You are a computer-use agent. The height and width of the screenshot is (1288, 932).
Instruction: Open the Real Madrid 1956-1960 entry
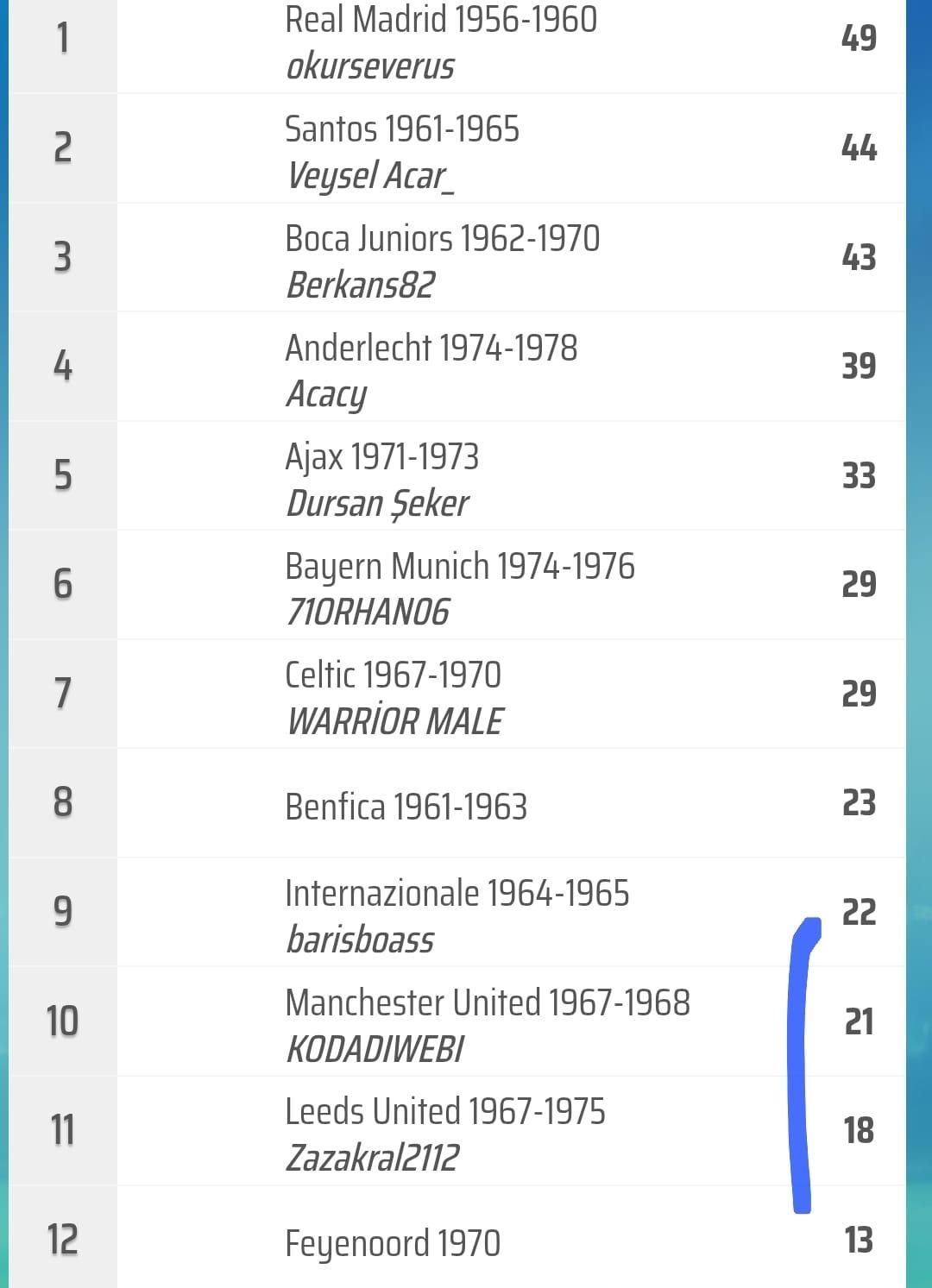click(x=440, y=20)
